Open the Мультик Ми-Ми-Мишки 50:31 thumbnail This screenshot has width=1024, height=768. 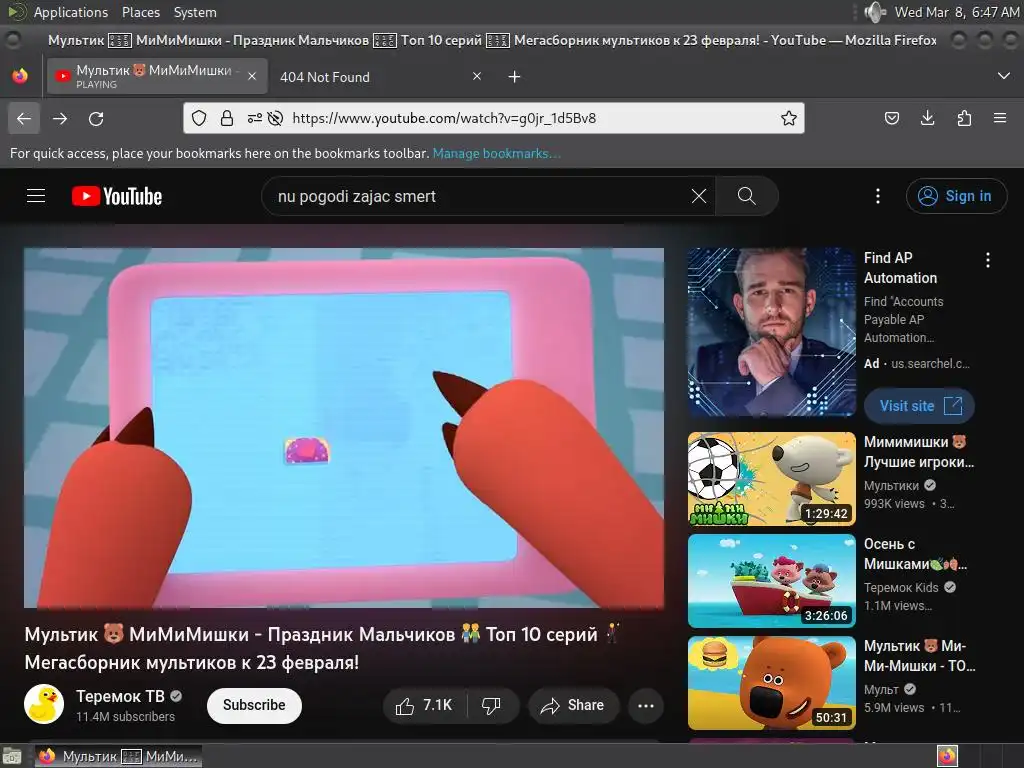[772, 682]
